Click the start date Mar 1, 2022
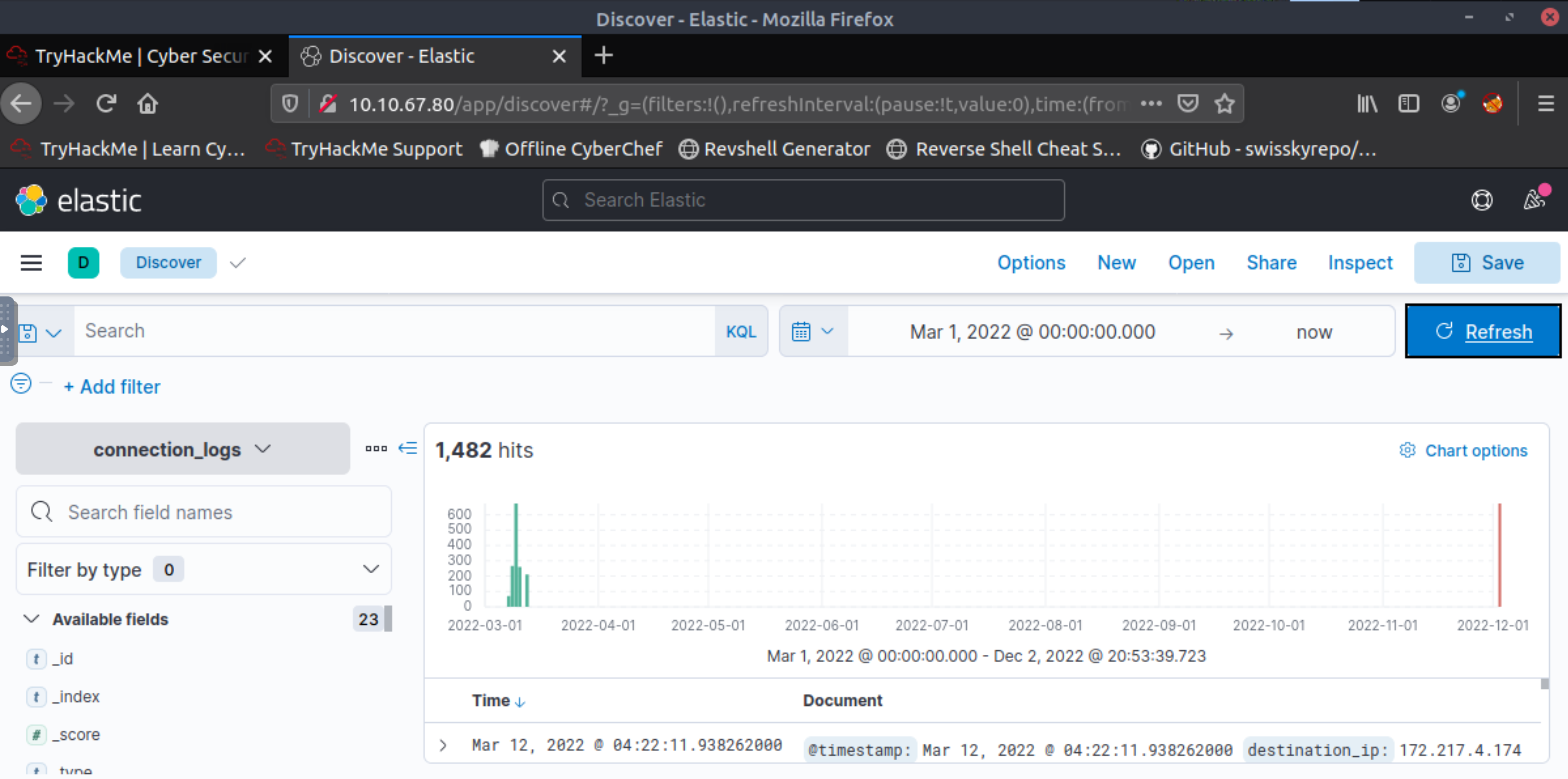 [1032, 332]
